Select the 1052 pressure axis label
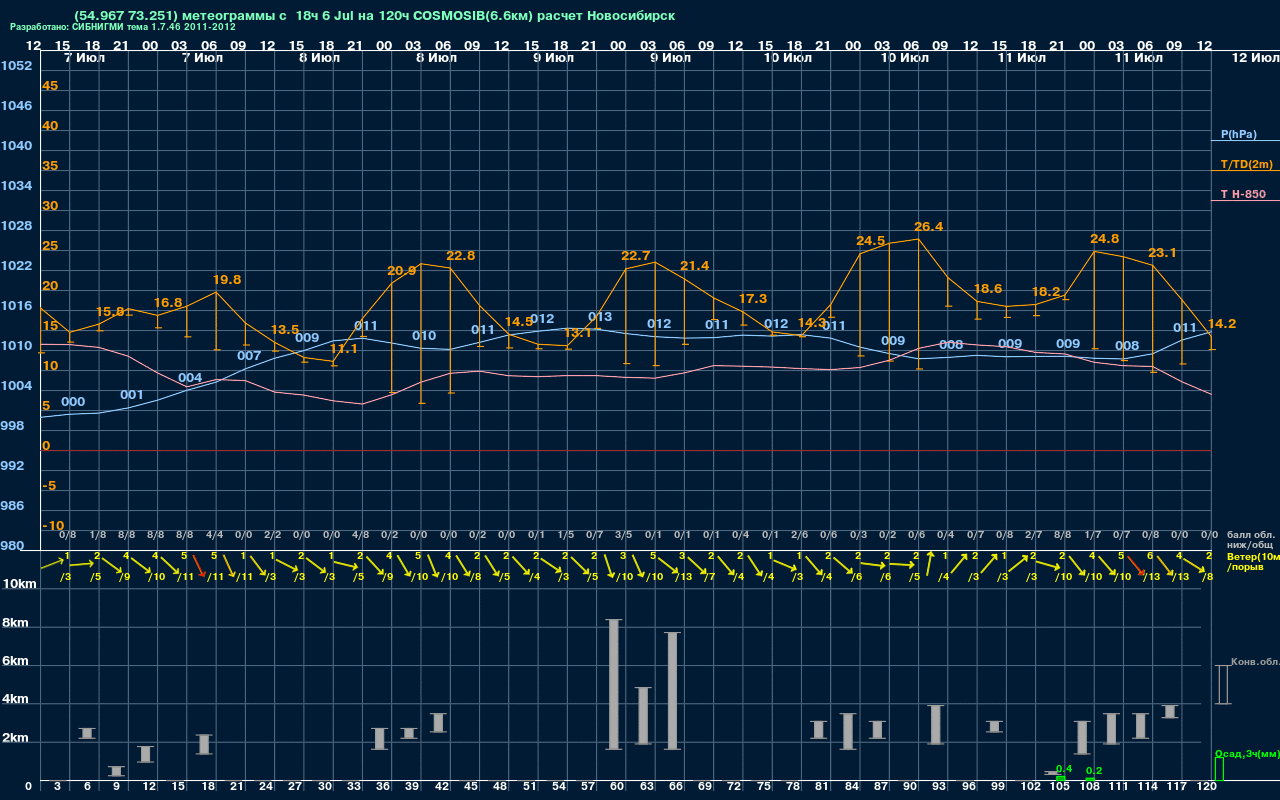 pos(16,66)
